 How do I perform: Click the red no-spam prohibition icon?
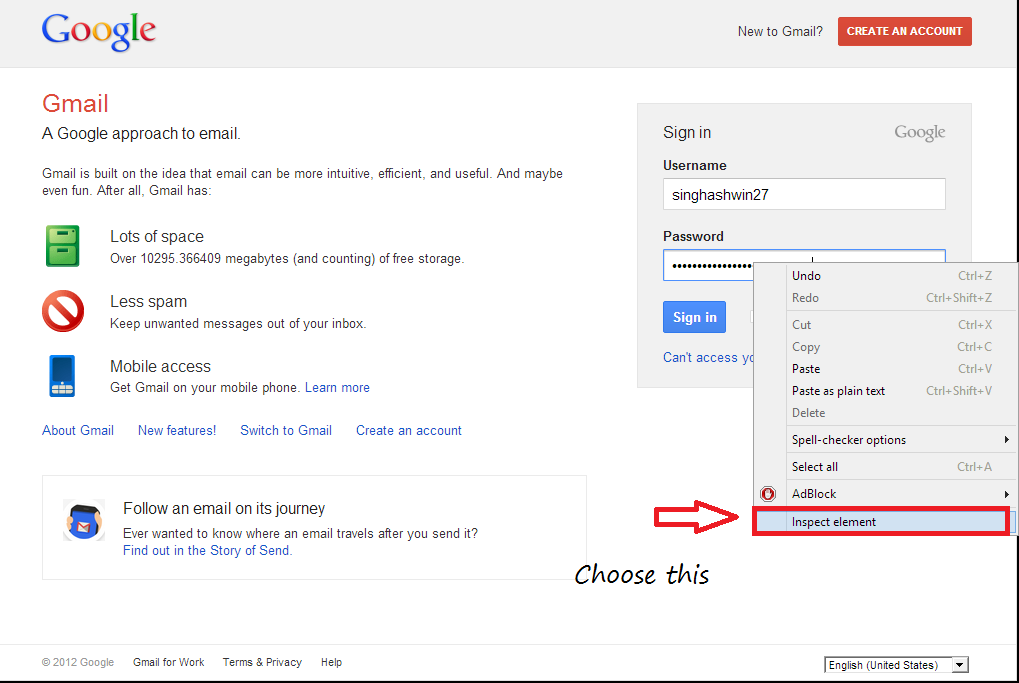click(63, 311)
